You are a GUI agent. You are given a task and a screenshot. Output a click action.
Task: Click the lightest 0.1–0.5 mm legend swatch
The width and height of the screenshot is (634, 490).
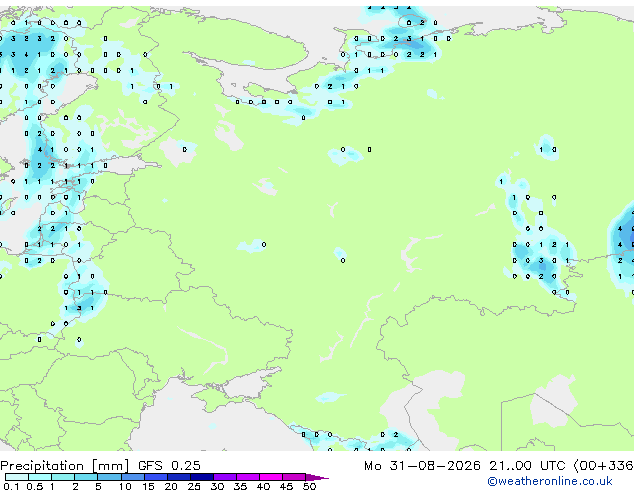click(x=17, y=477)
